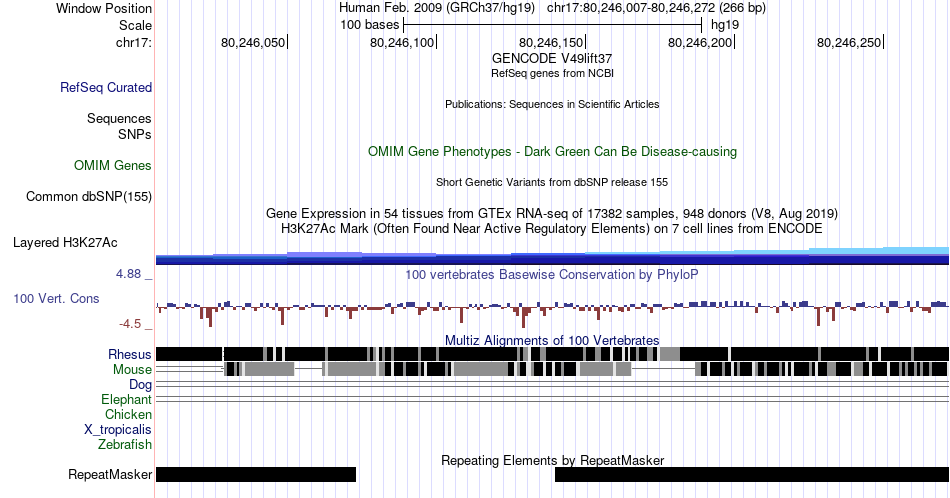Click the H3K27Ac Mark track title
Screen dimensions: 950x498
click(552, 228)
